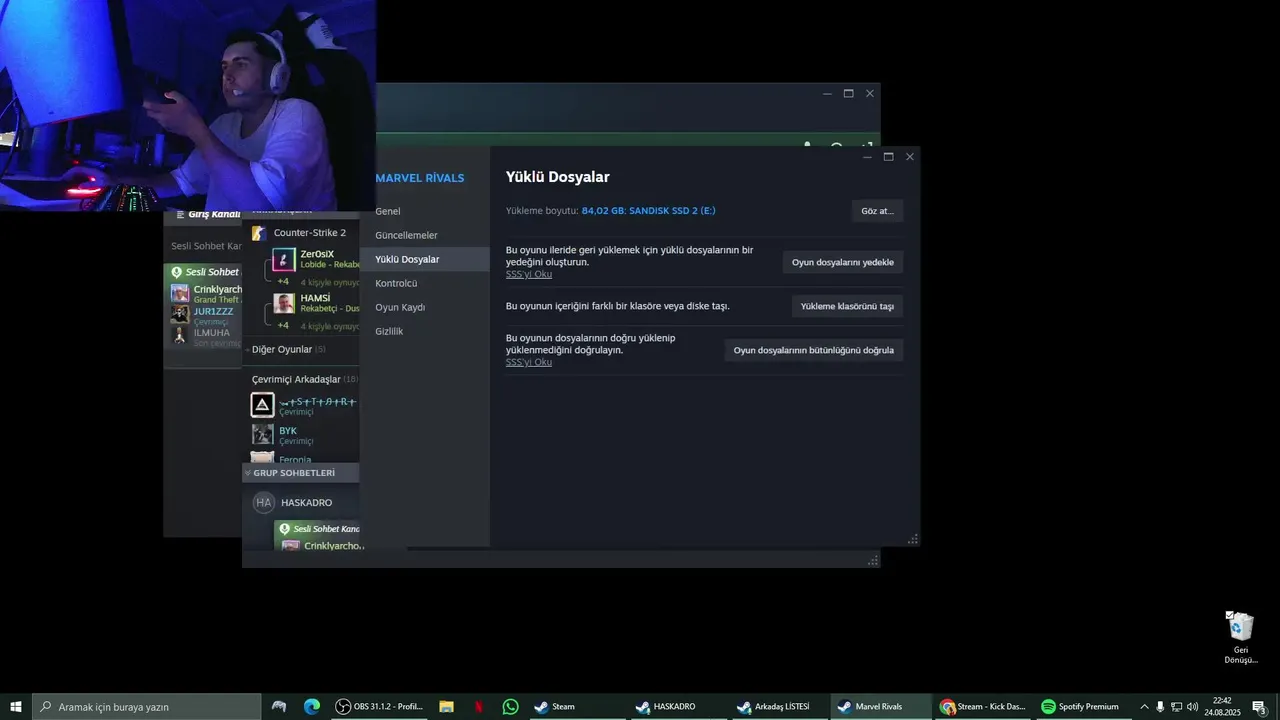The height and width of the screenshot is (720, 1280).
Task: Click Sesli Sohbet voice channel icon in chat window
Action: pos(176,272)
